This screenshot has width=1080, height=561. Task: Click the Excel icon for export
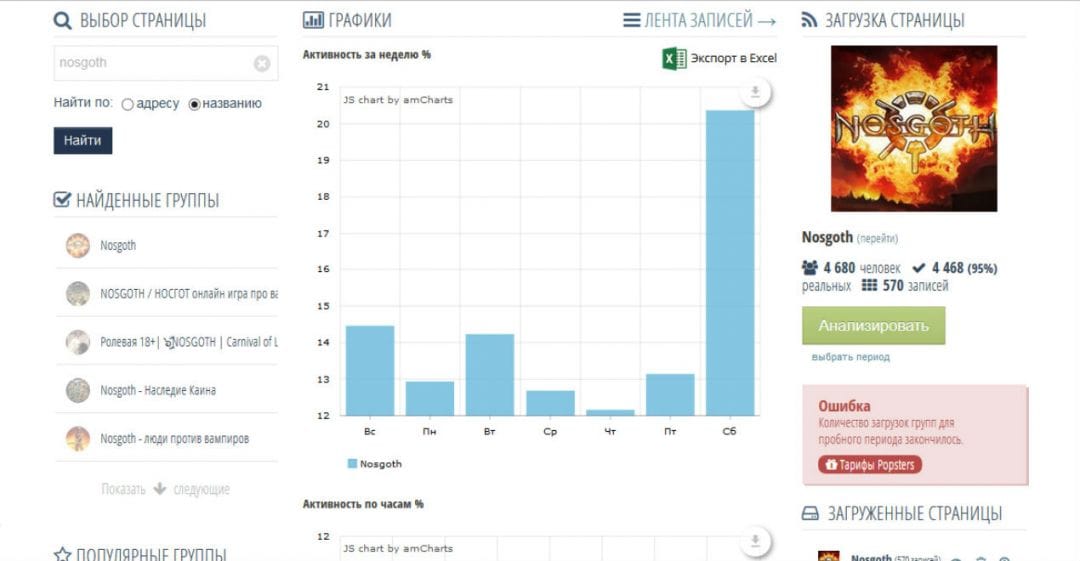point(674,59)
